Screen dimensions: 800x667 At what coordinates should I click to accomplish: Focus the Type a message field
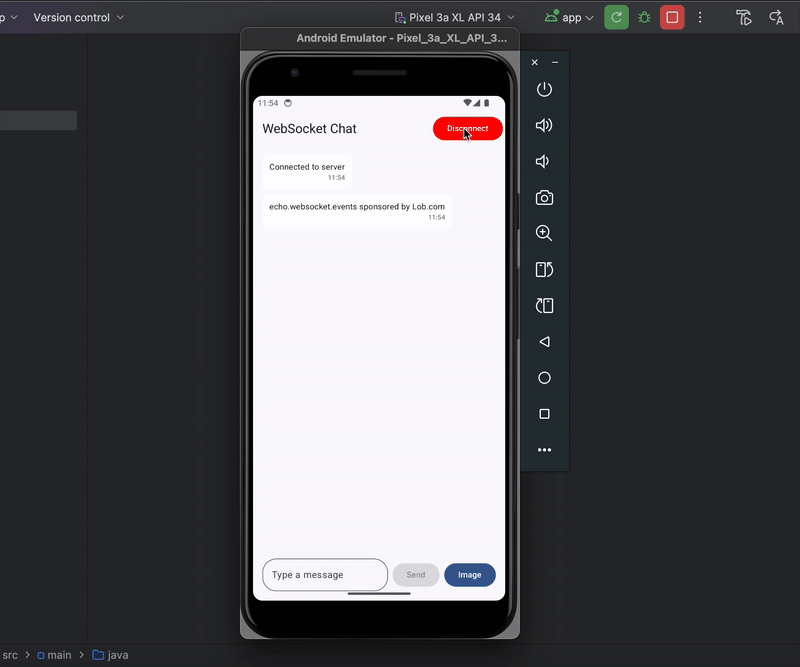coord(325,575)
